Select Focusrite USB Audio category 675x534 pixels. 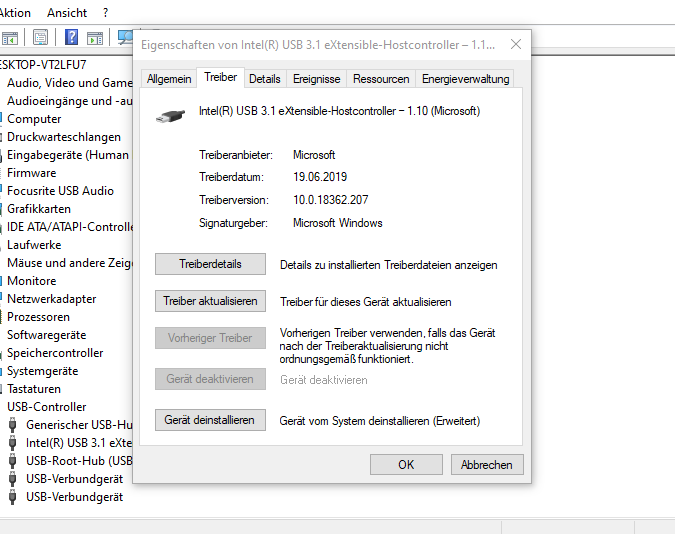click(60, 191)
